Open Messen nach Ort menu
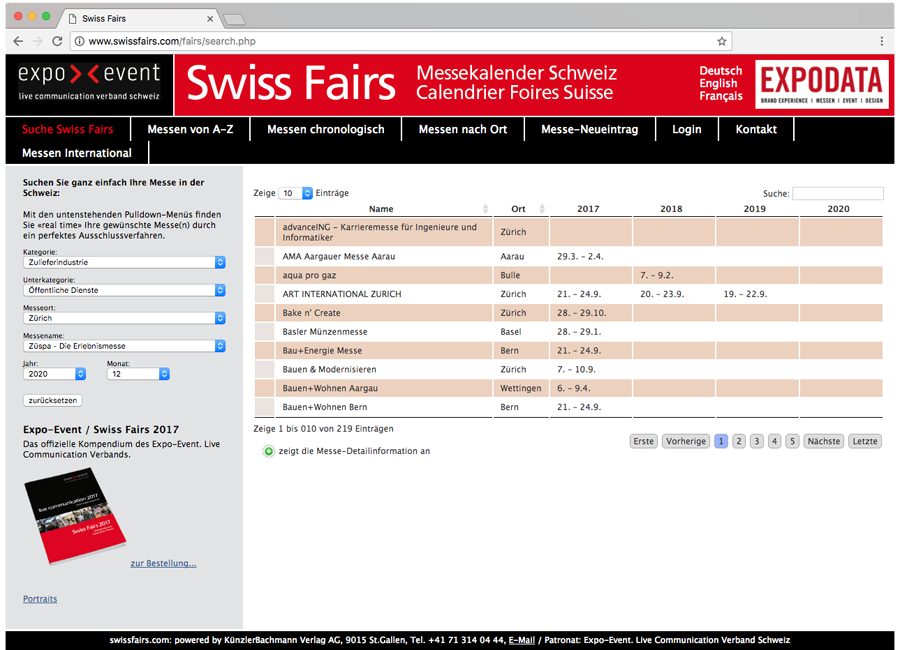This screenshot has width=900, height=650. point(463,129)
